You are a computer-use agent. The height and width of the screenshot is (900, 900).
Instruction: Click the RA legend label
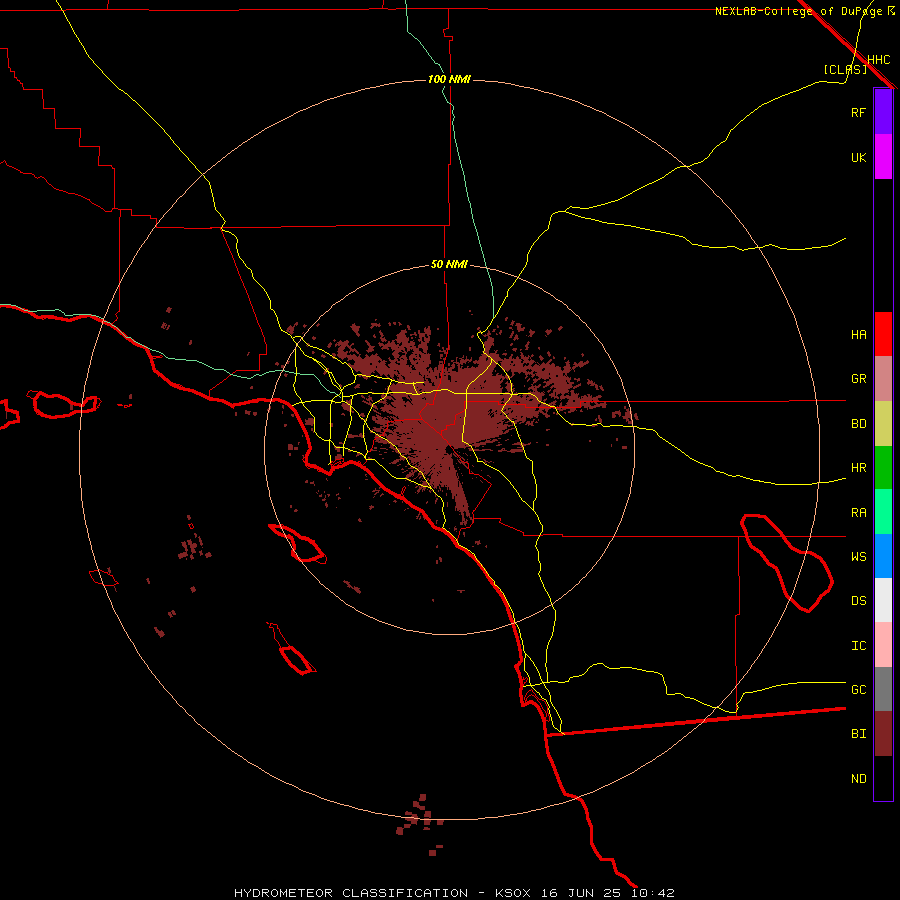pyautogui.click(x=858, y=513)
